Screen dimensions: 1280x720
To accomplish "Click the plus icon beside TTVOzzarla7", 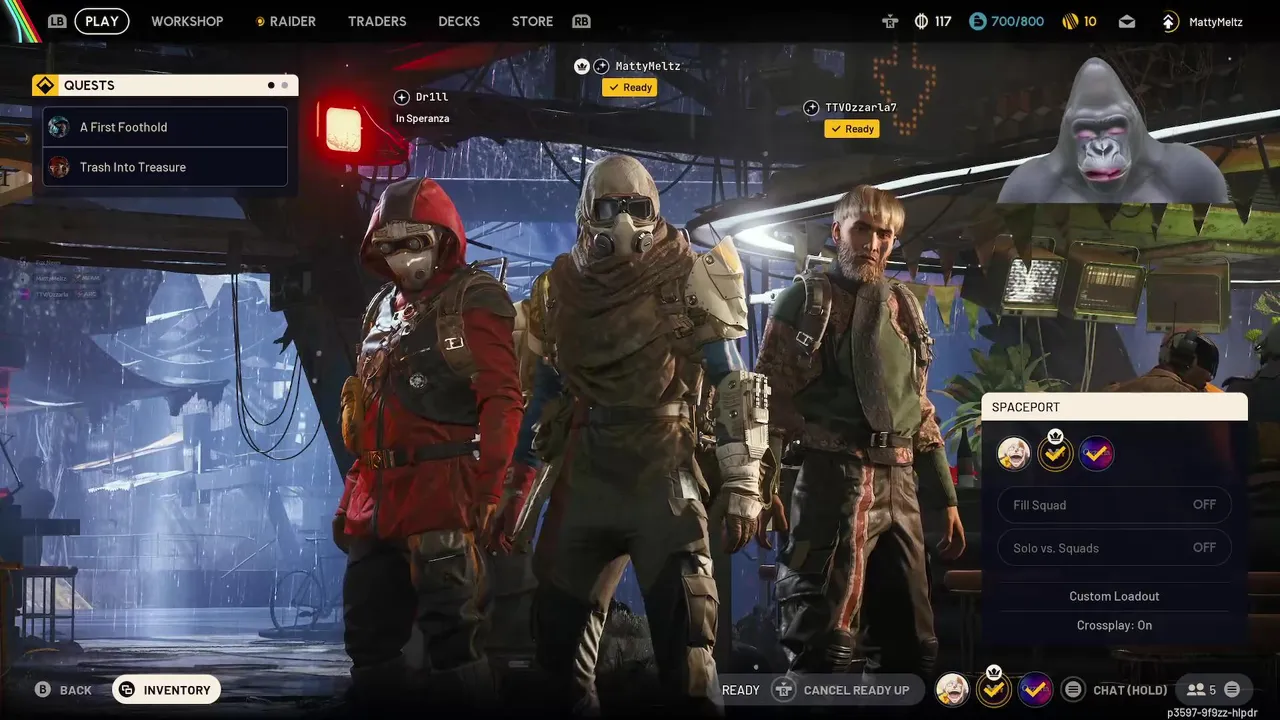I will [811, 108].
